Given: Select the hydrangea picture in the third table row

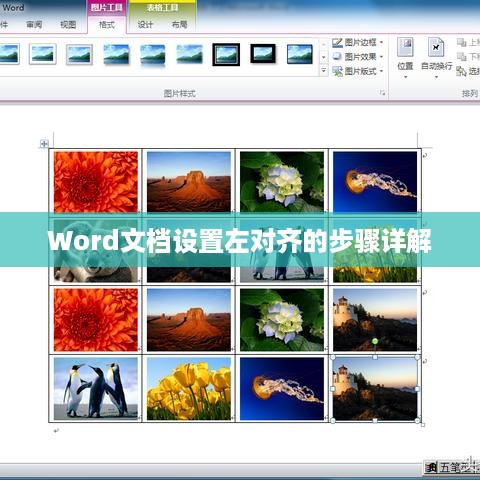Looking at the screenshot, I should pyautogui.click(x=282, y=320).
